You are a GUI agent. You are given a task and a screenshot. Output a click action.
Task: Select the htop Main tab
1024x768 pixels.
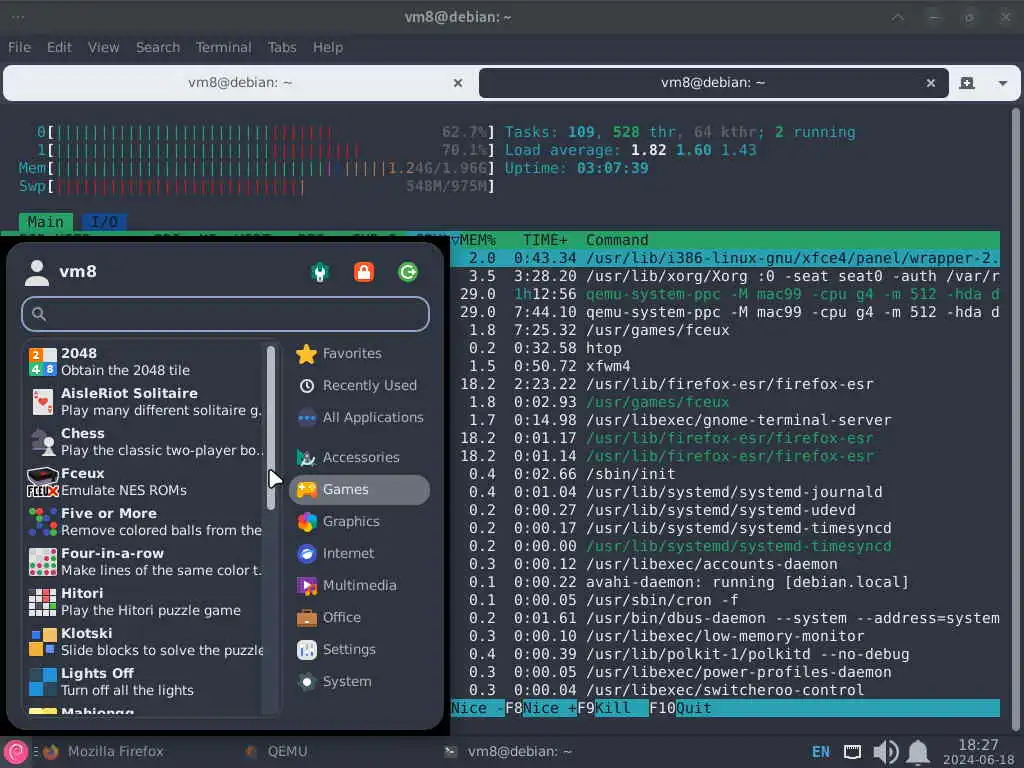[46, 222]
